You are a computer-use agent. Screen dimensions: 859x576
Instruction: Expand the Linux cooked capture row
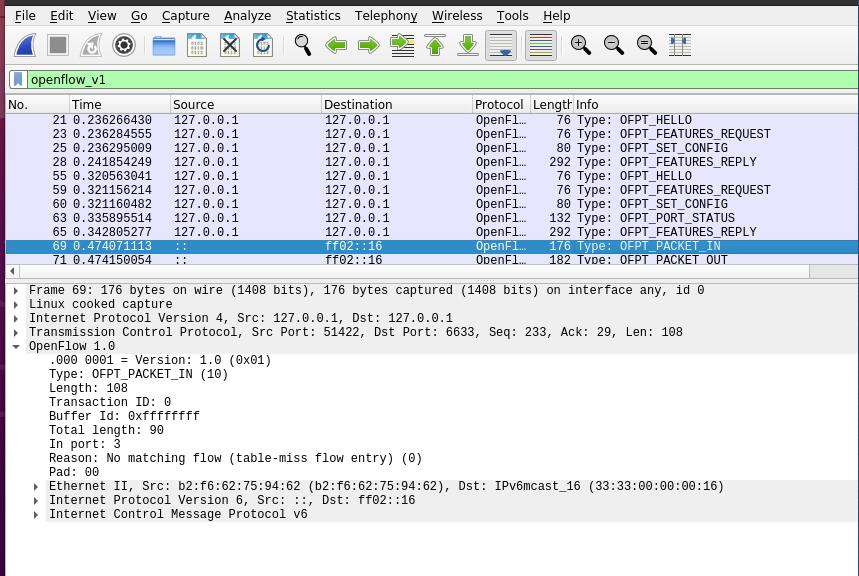click(16, 304)
